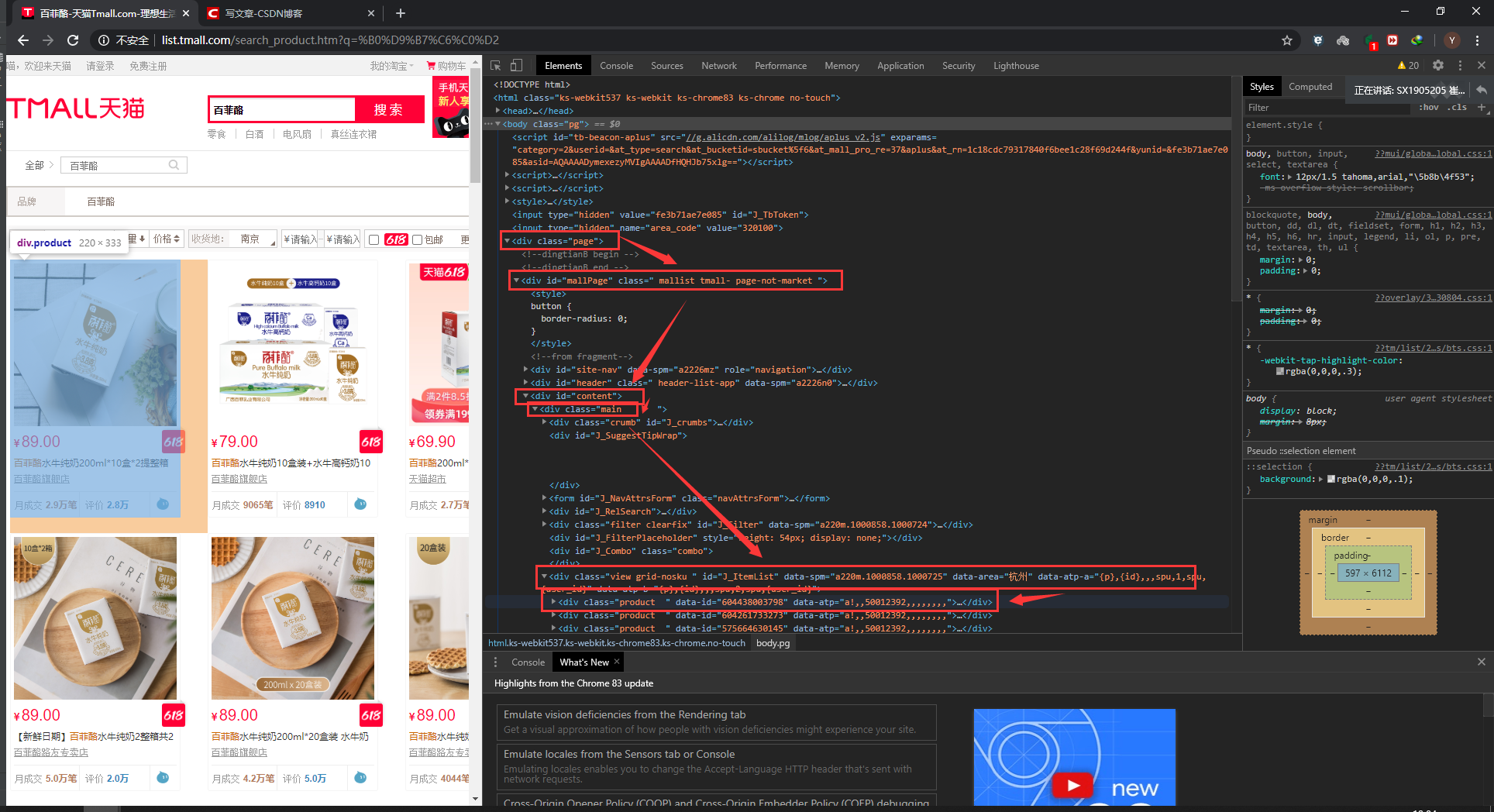The width and height of the screenshot is (1494, 812).
Task: Click the shopping cart 购物车 link
Action: [446, 66]
